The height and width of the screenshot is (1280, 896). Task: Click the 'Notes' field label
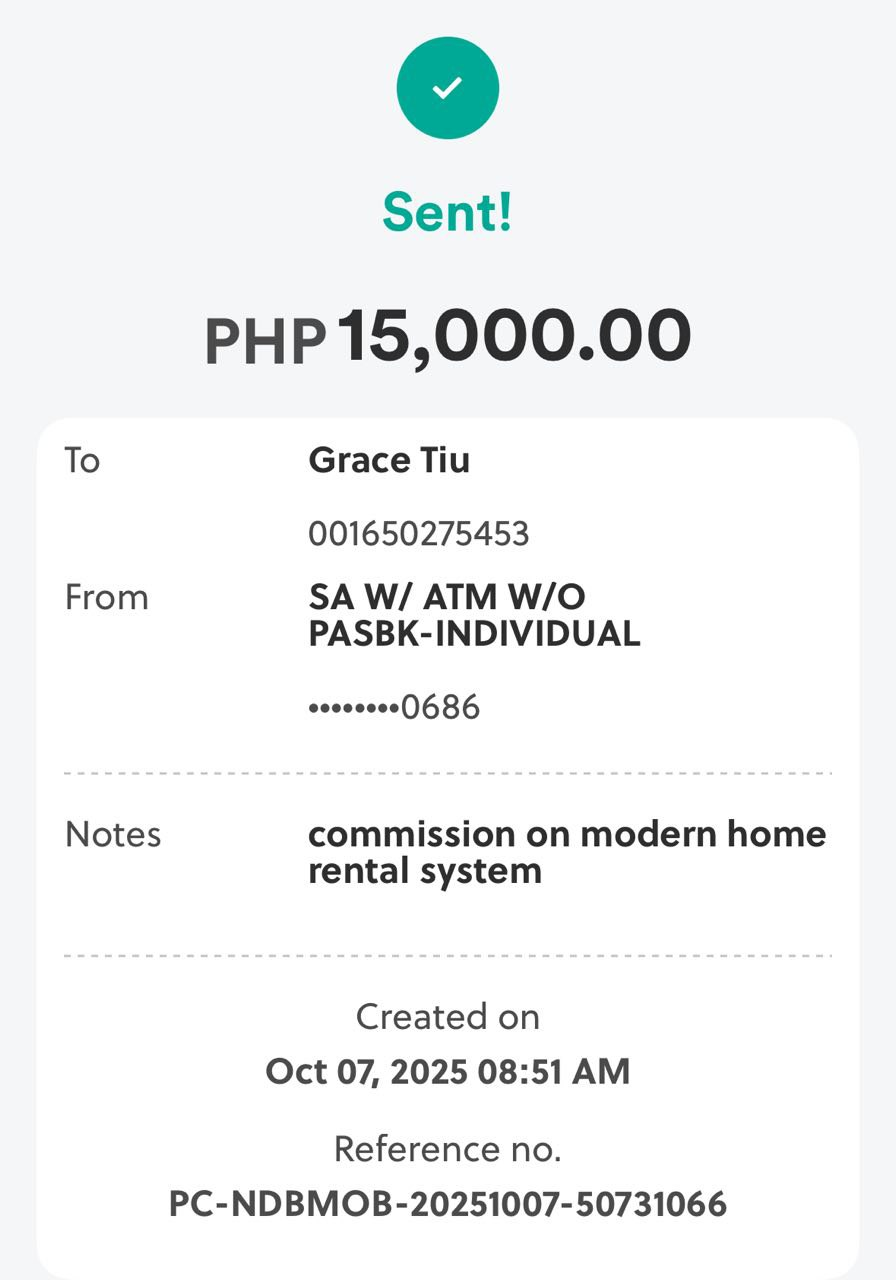113,834
